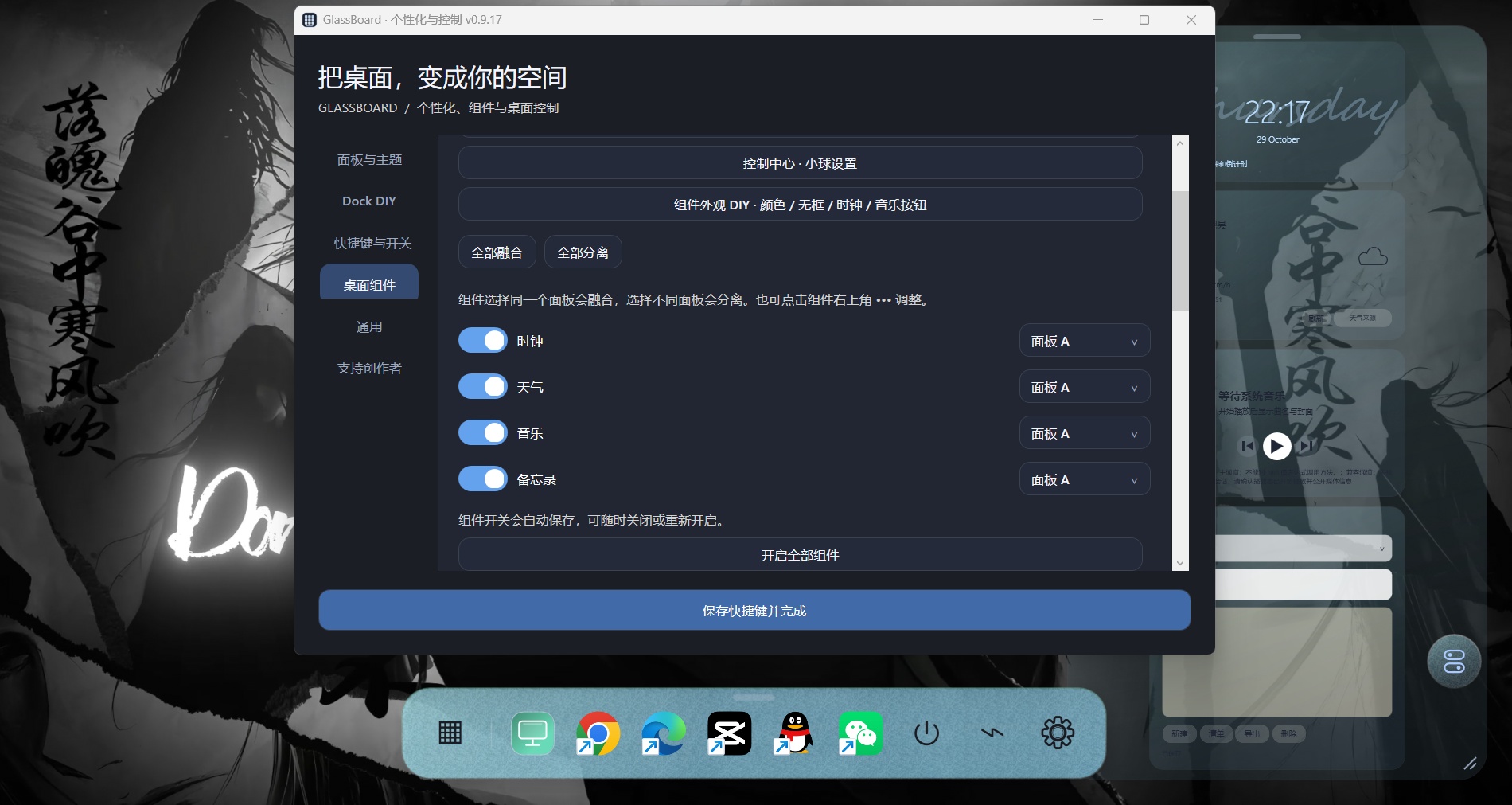Open CapCut from the dock
The height and width of the screenshot is (805, 1512).
coord(729,733)
